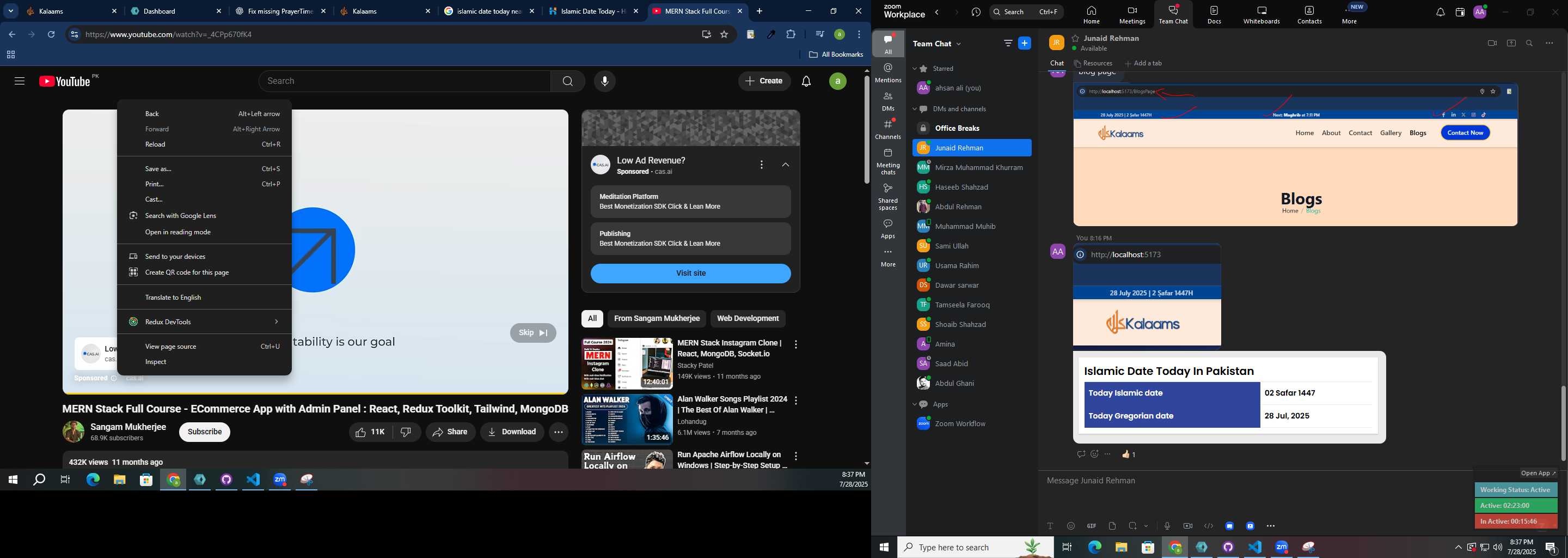The height and width of the screenshot is (558, 1568).
Task: Open Zoom history clock icon
Action: point(976,12)
